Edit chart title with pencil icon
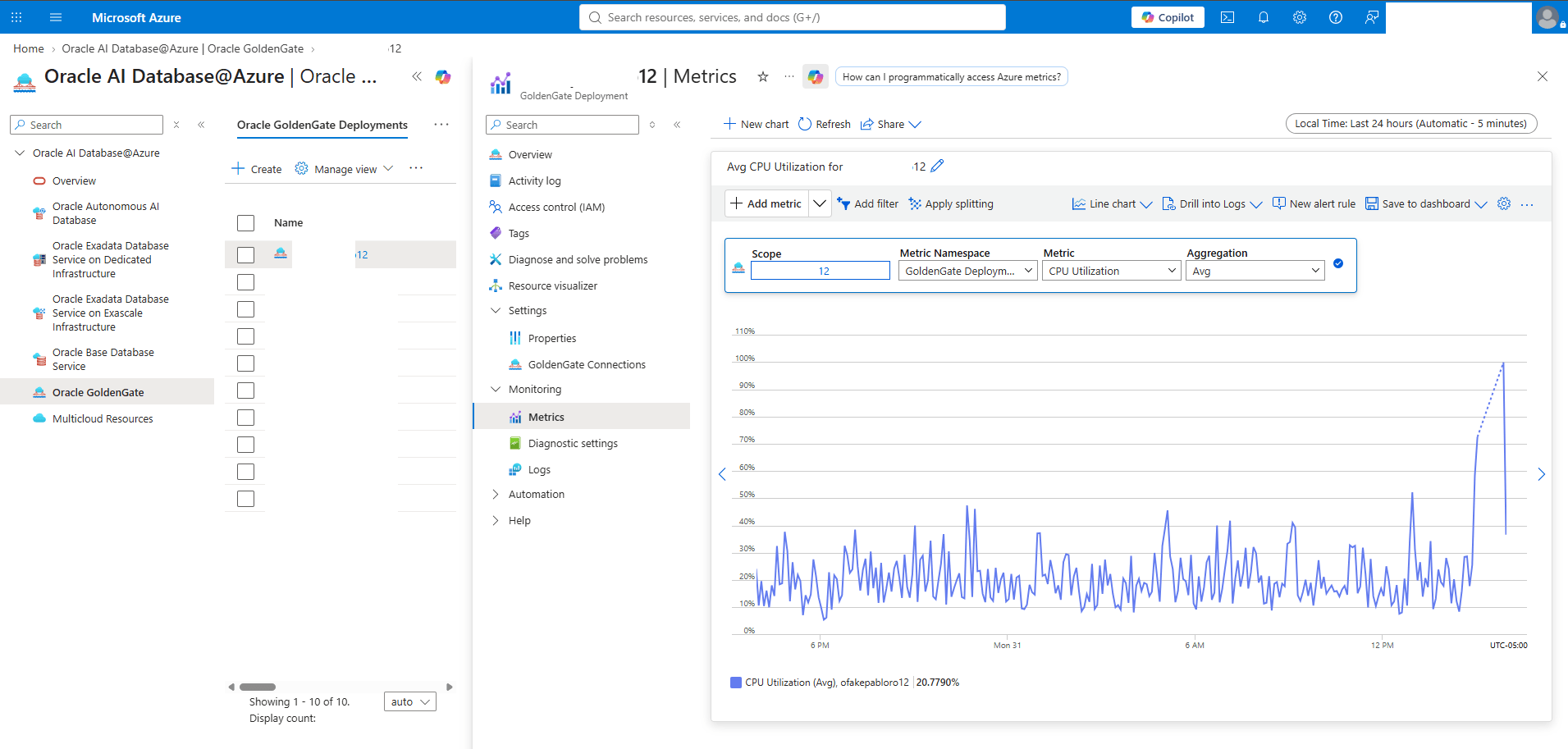The height and width of the screenshot is (749, 1568). tap(938, 166)
